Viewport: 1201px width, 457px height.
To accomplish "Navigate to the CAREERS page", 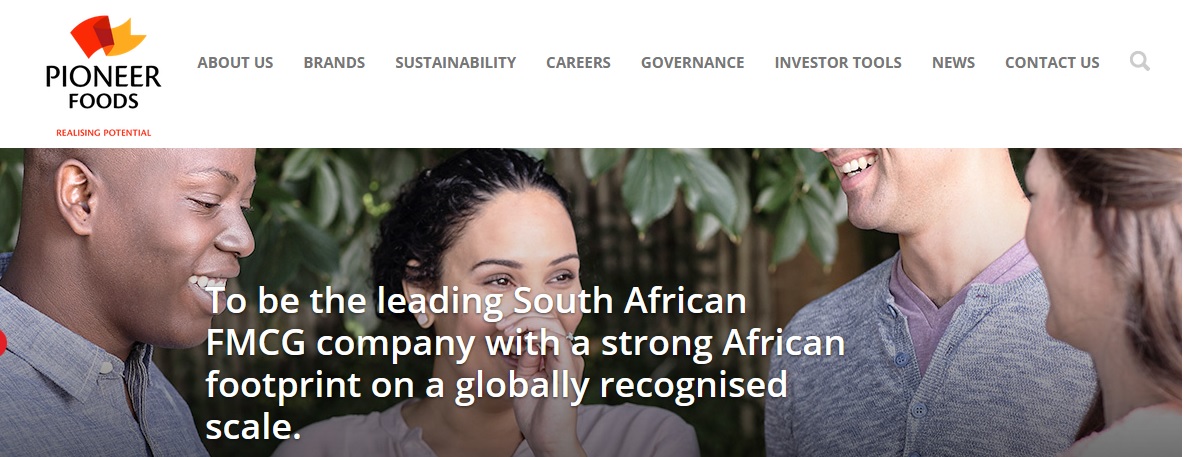I will pyautogui.click(x=578, y=62).
